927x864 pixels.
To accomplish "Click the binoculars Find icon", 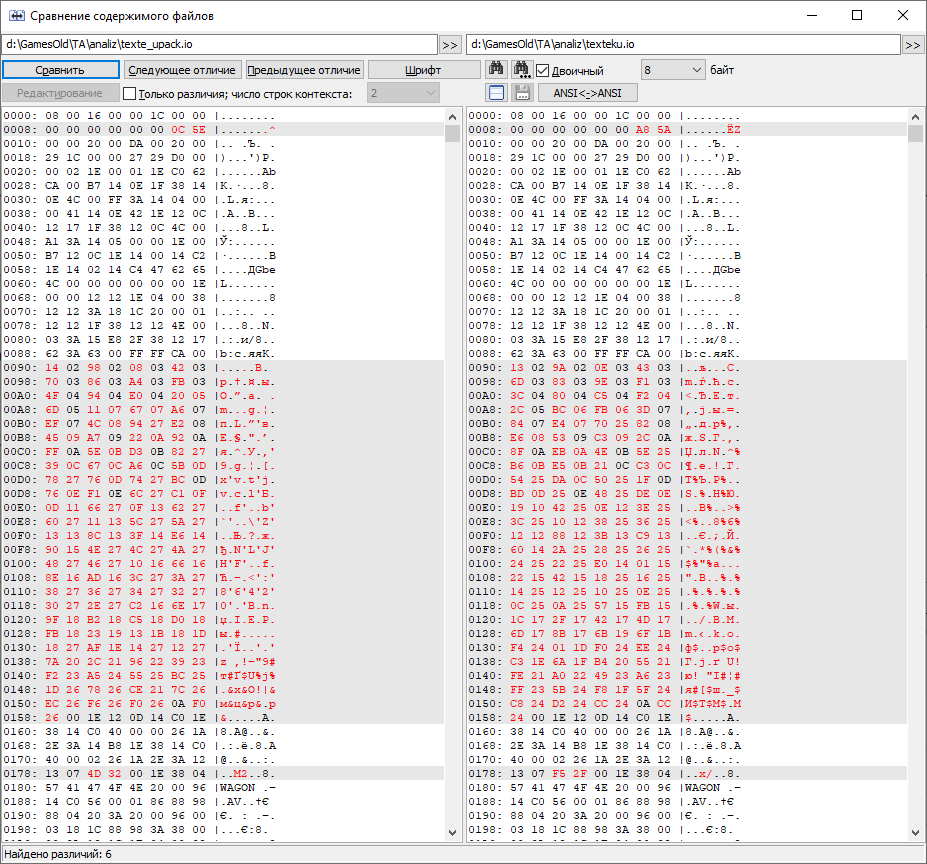I will point(496,70).
